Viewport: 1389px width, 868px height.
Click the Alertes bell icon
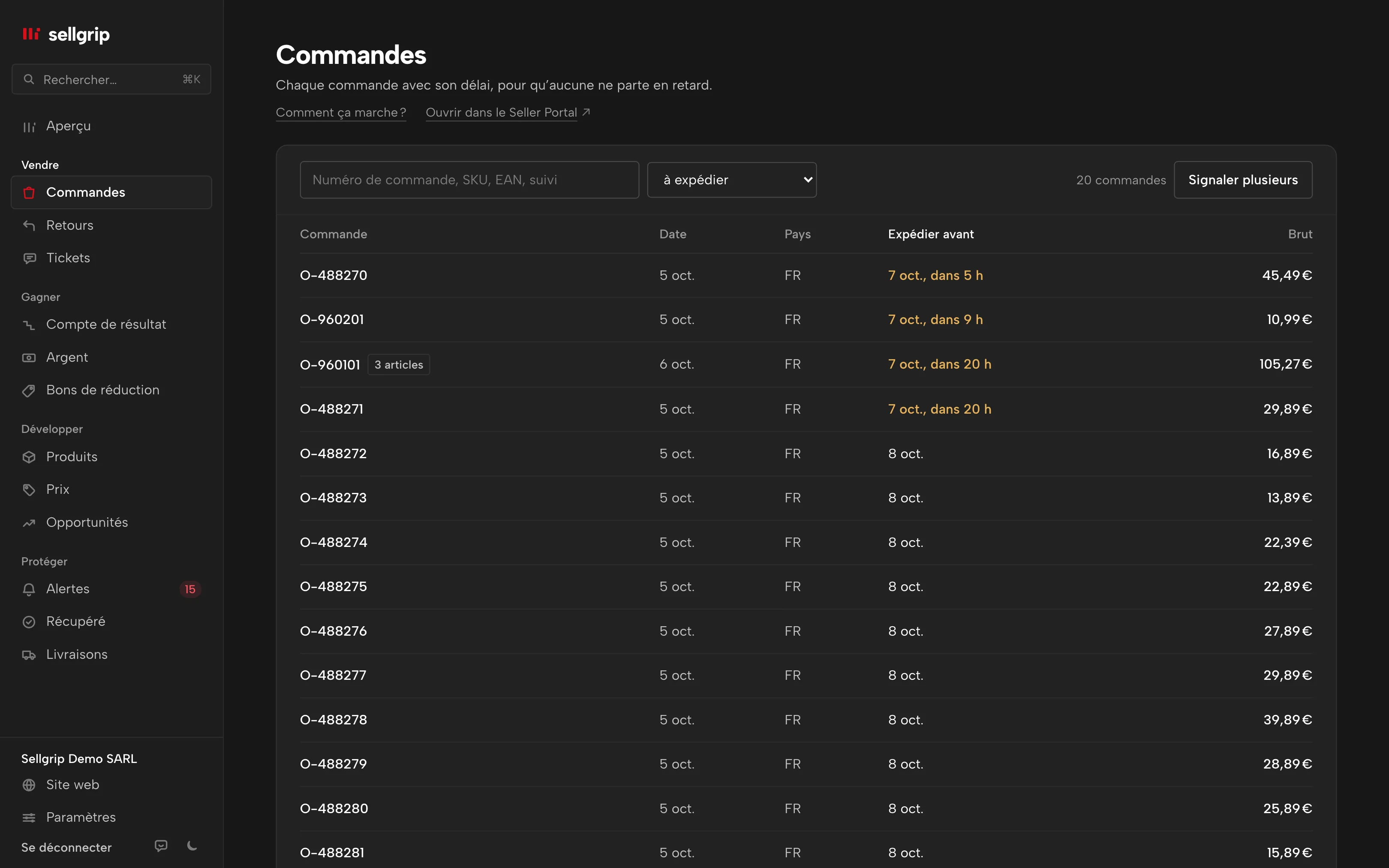click(29, 589)
